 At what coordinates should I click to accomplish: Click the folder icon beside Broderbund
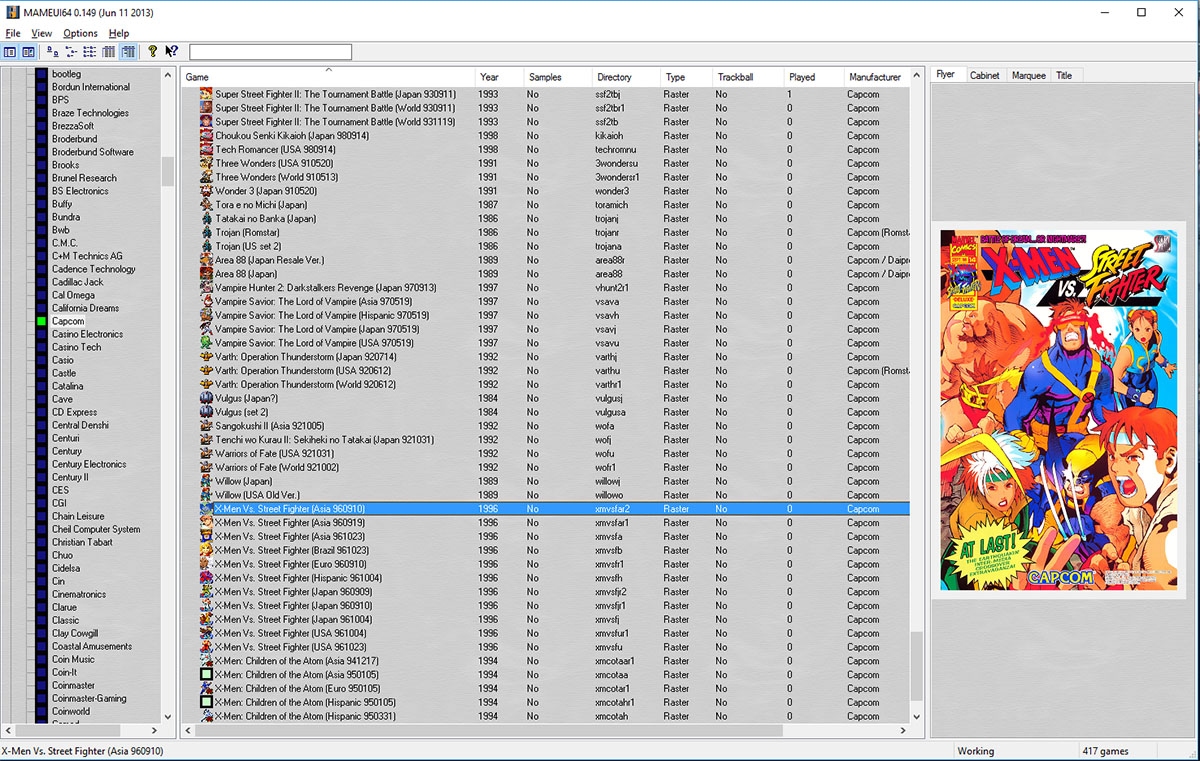click(41, 139)
